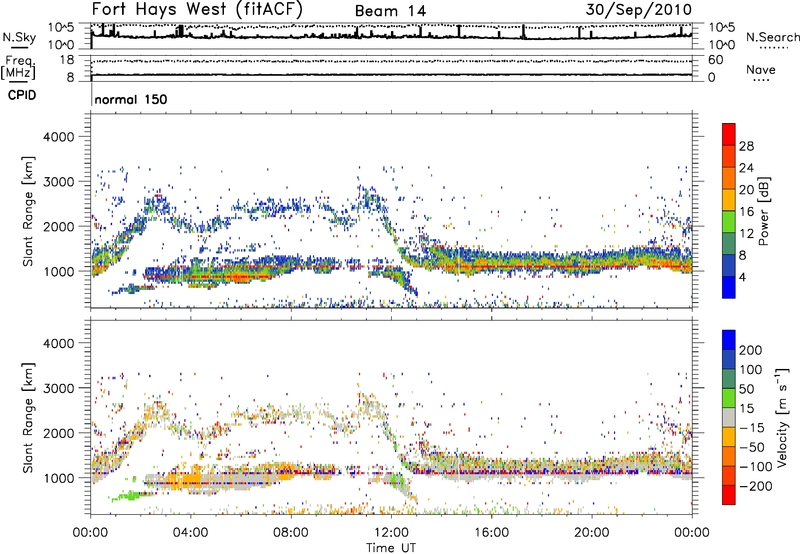Click the date '30/Sep/2010'
Screen dimensions: 800x554
pos(639,9)
